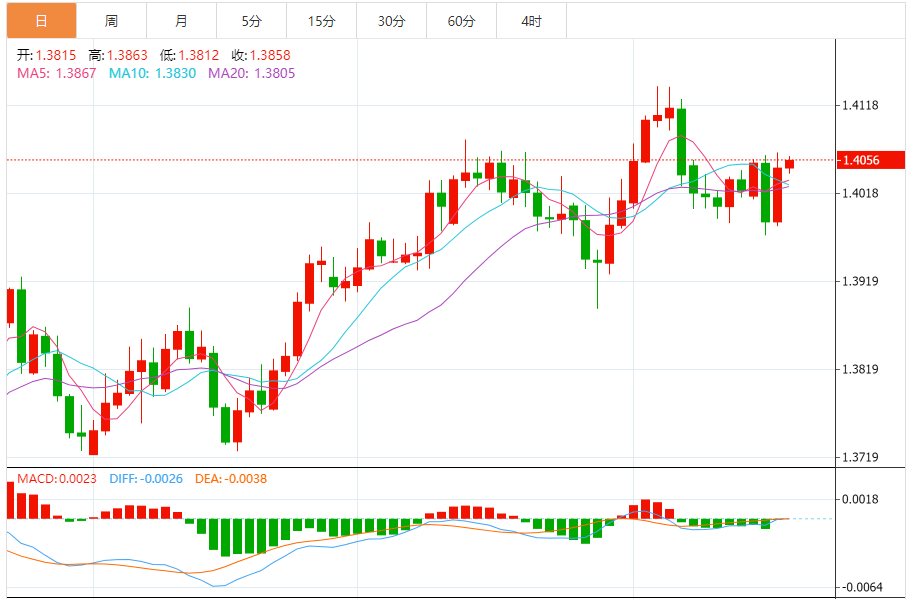
Task: Click the current price label 1.4056
Action: tap(870, 160)
